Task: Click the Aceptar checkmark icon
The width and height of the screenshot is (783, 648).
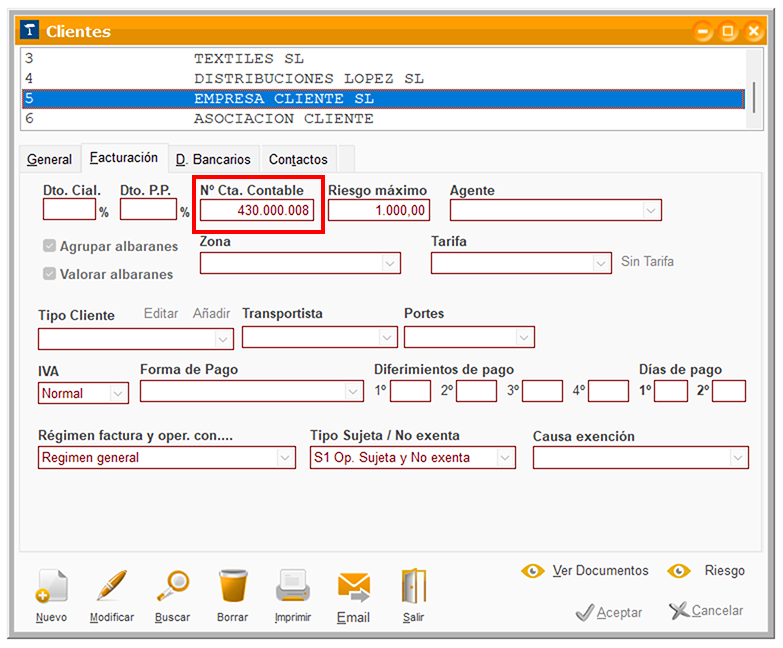Action: 585,613
